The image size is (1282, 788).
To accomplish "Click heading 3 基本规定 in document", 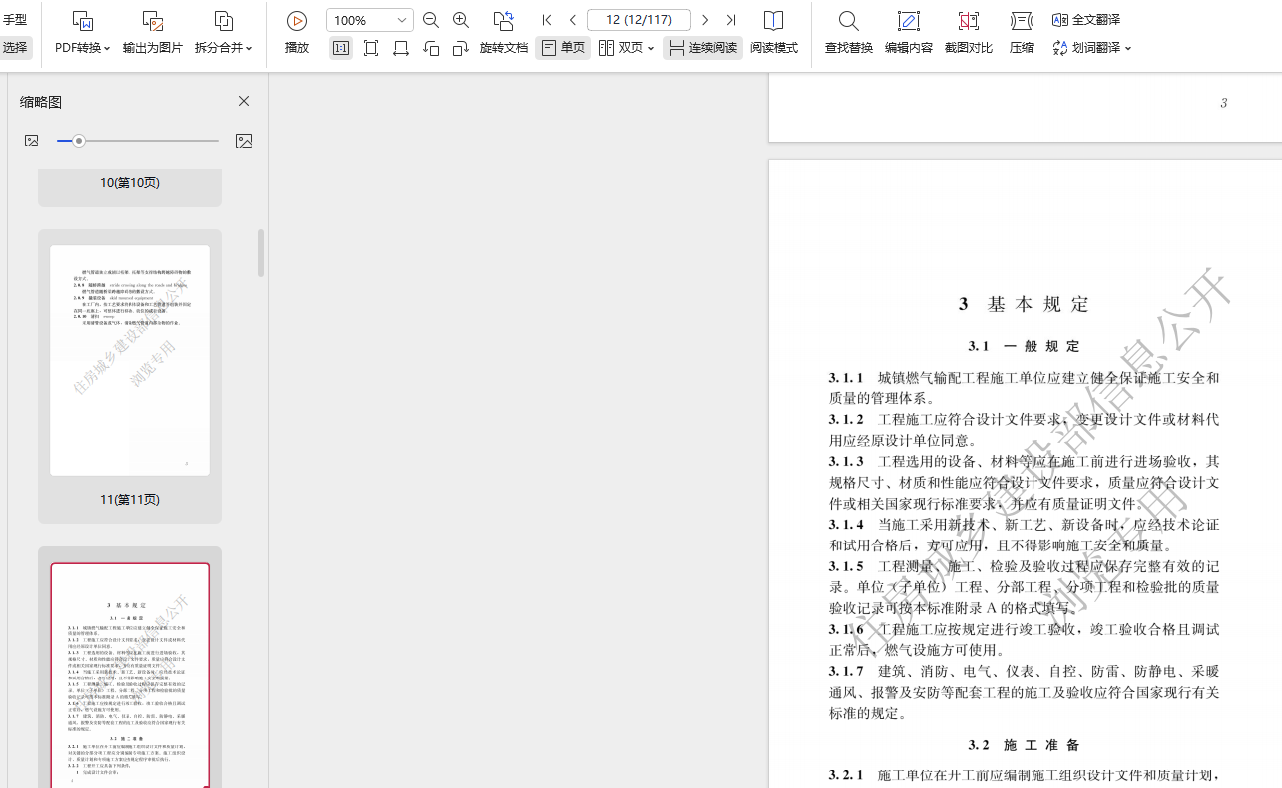I will (x=1024, y=304).
